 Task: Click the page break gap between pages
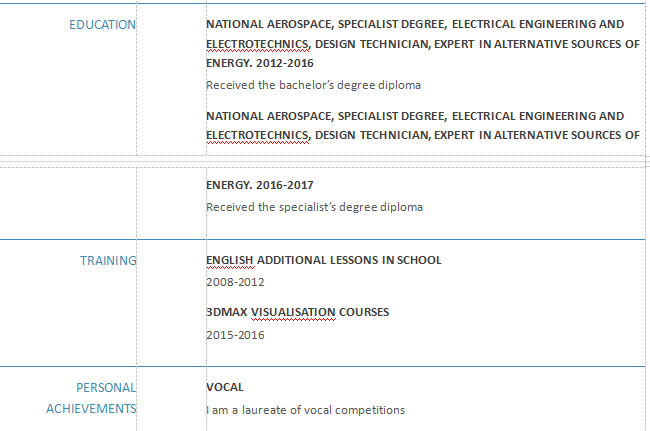[325, 160]
